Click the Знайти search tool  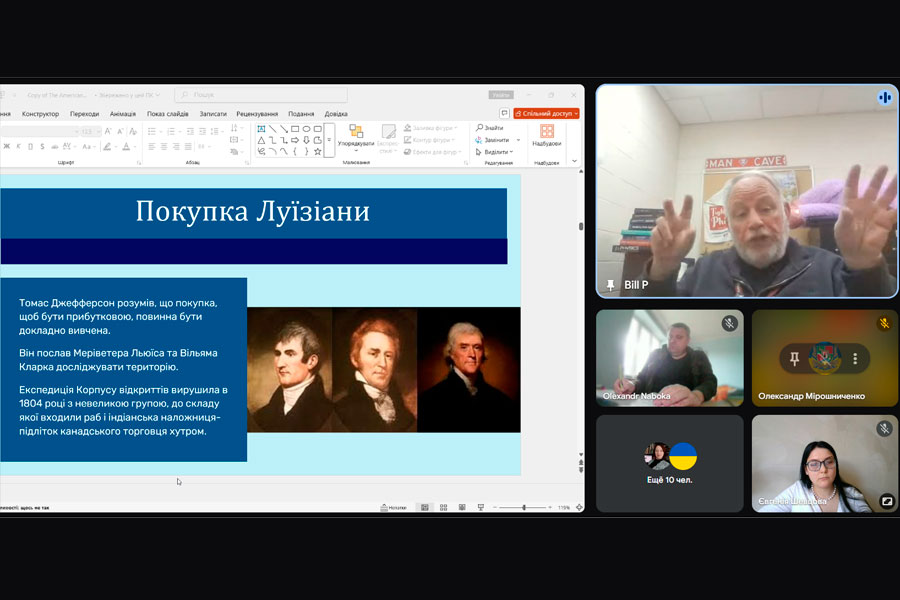point(491,128)
